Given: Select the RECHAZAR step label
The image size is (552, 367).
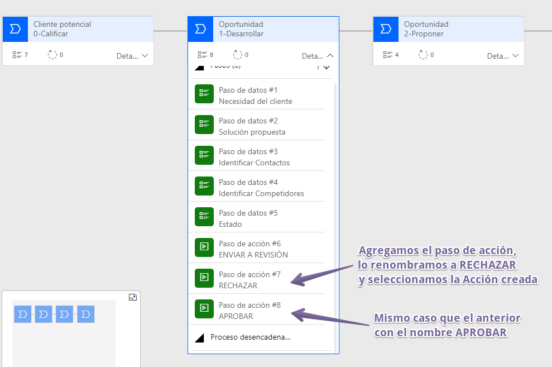Looking at the screenshot, I should click(238, 285).
